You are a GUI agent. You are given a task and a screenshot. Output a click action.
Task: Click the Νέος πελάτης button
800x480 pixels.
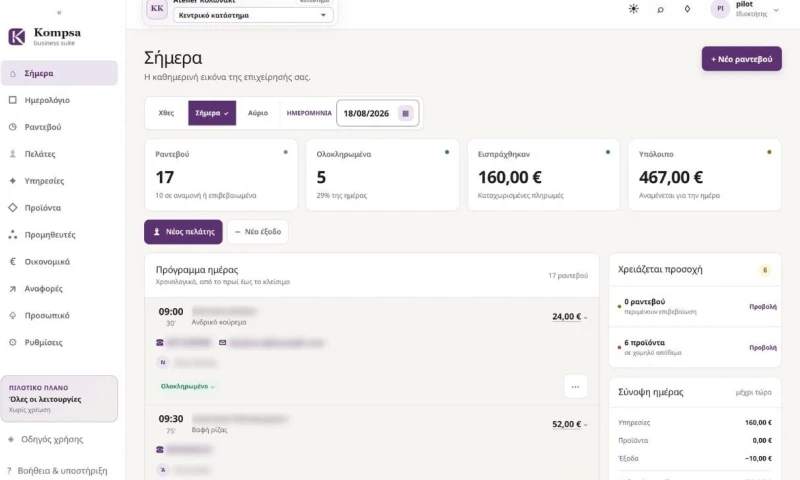[x=183, y=232]
